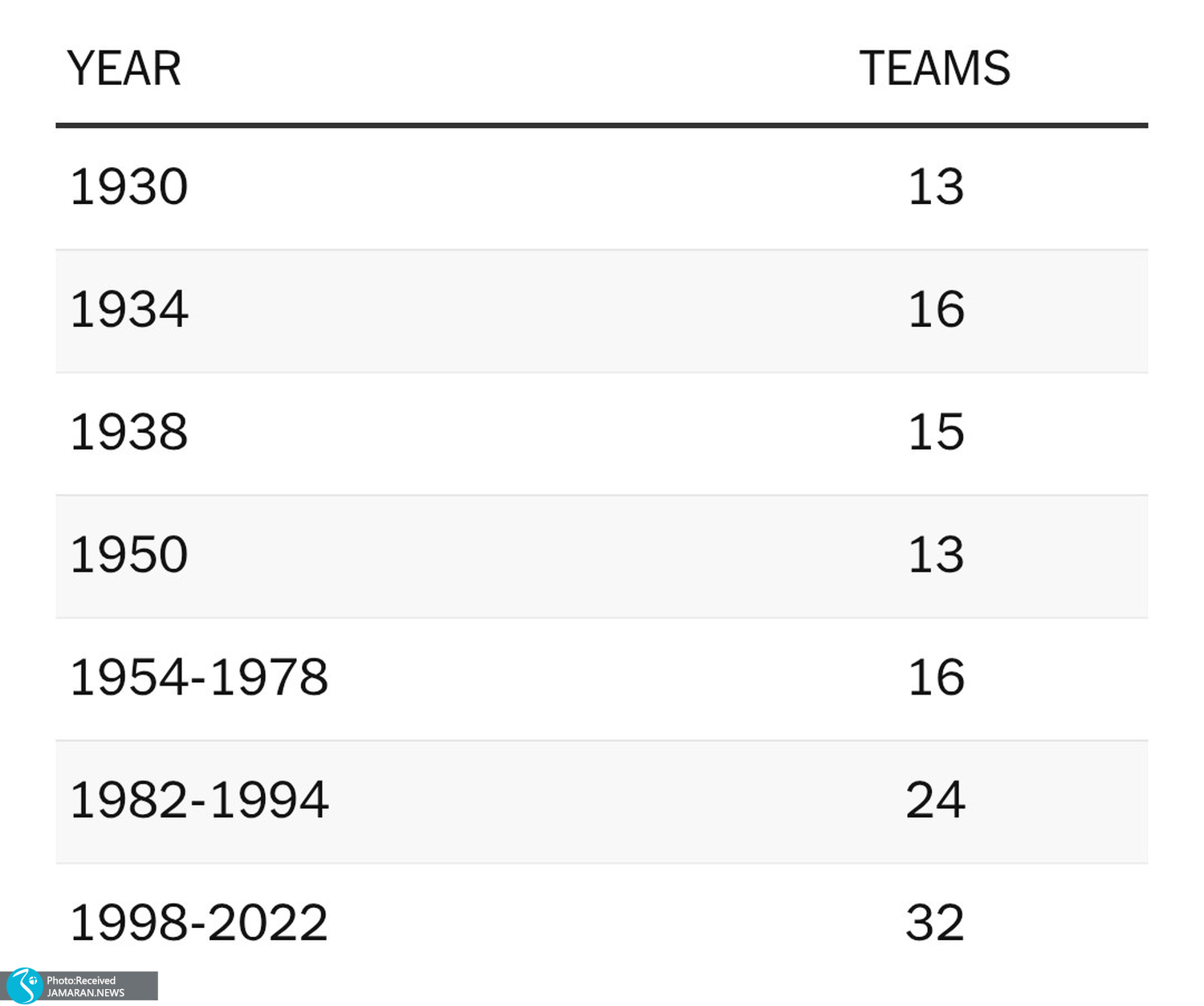Click the thick header divider line
The width and height of the screenshot is (1204, 1006).
pos(602,125)
